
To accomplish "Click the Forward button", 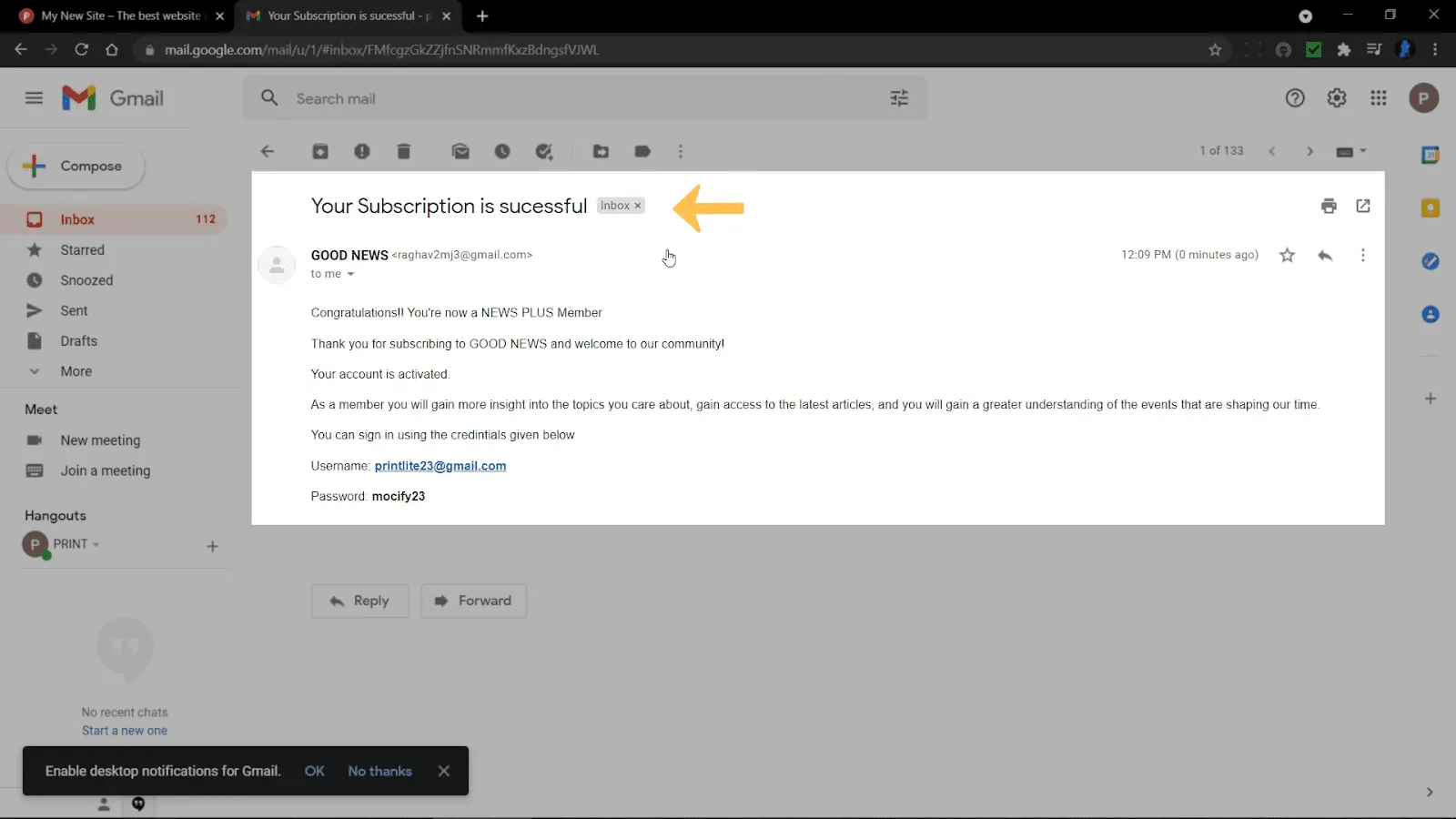I will [473, 602].
